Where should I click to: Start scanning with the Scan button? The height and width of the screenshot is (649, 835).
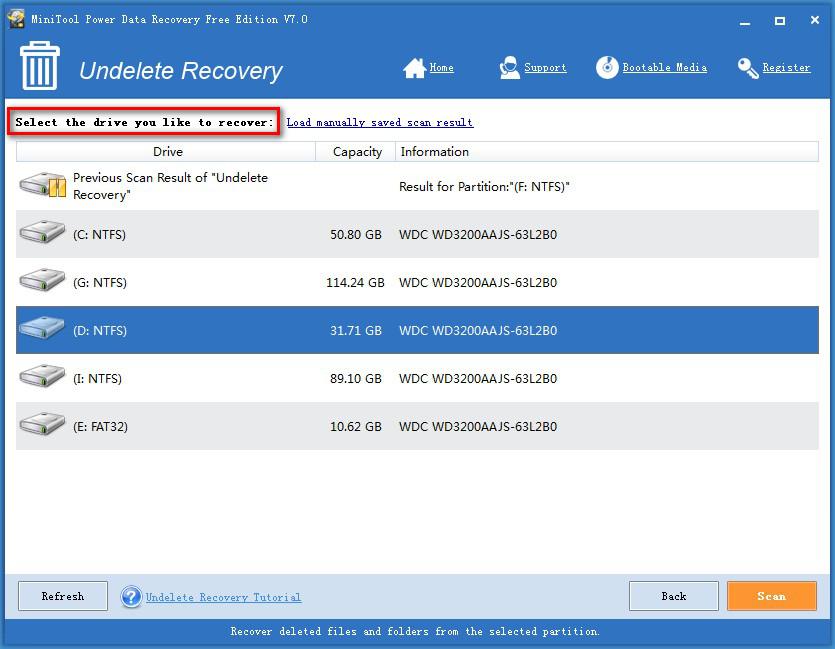[772, 596]
